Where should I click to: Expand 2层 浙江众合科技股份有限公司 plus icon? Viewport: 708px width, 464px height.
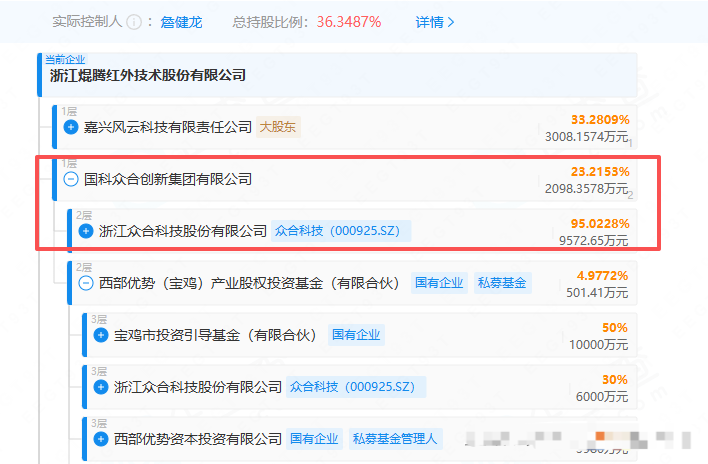point(86,231)
